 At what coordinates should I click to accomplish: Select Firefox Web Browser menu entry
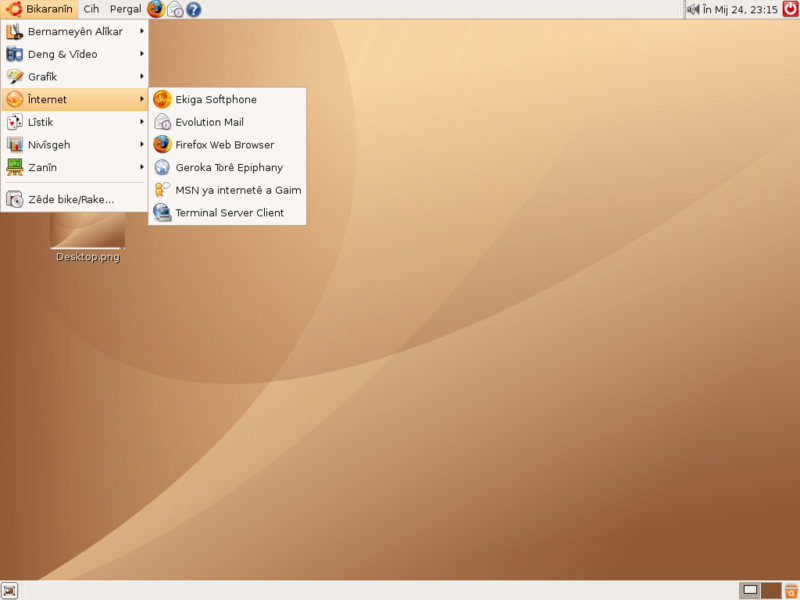228,145
